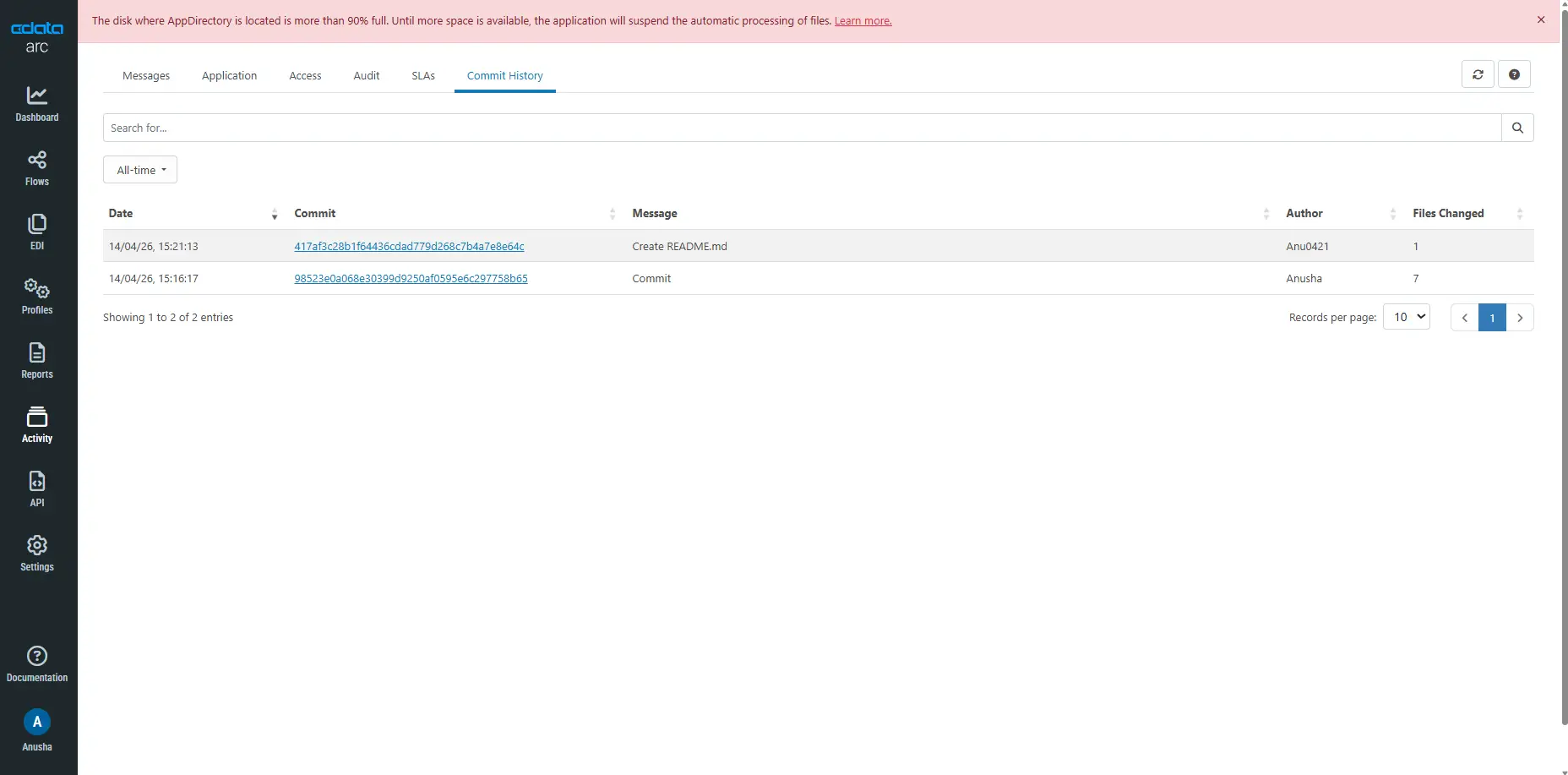This screenshot has width=1568, height=775.
Task: Switch to the Application tab
Action: coord(229,75)
